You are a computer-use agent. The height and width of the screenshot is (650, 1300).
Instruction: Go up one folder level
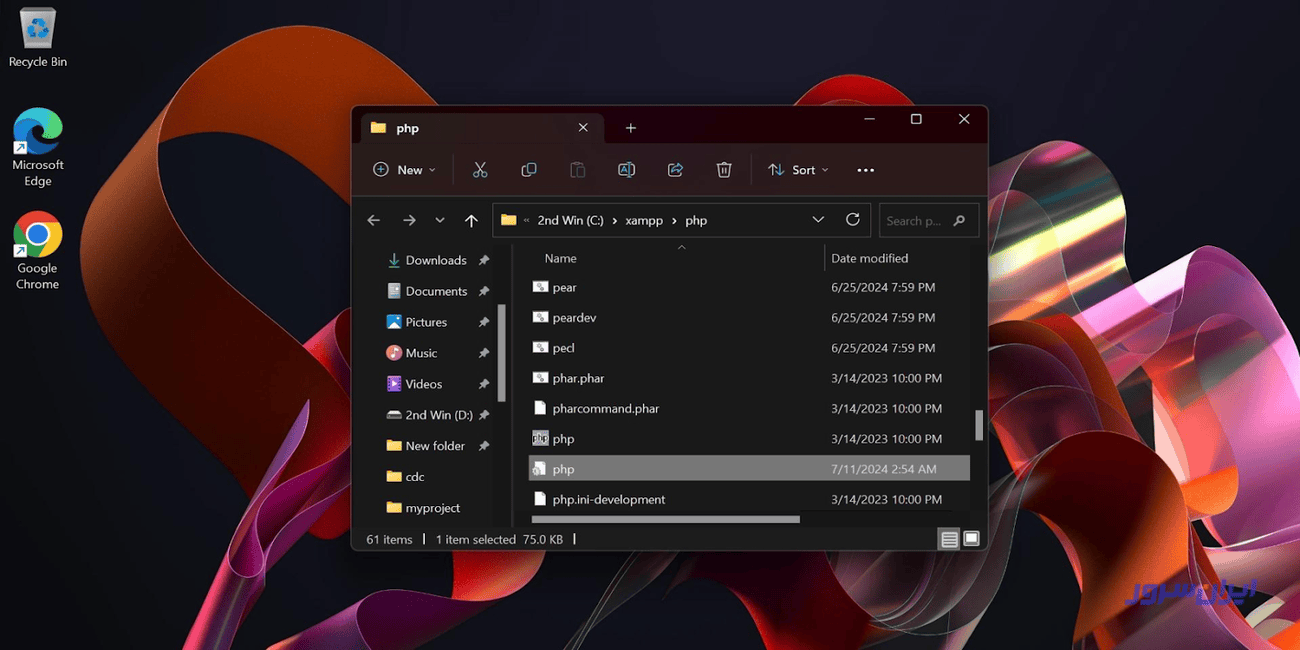pos(471,221)
